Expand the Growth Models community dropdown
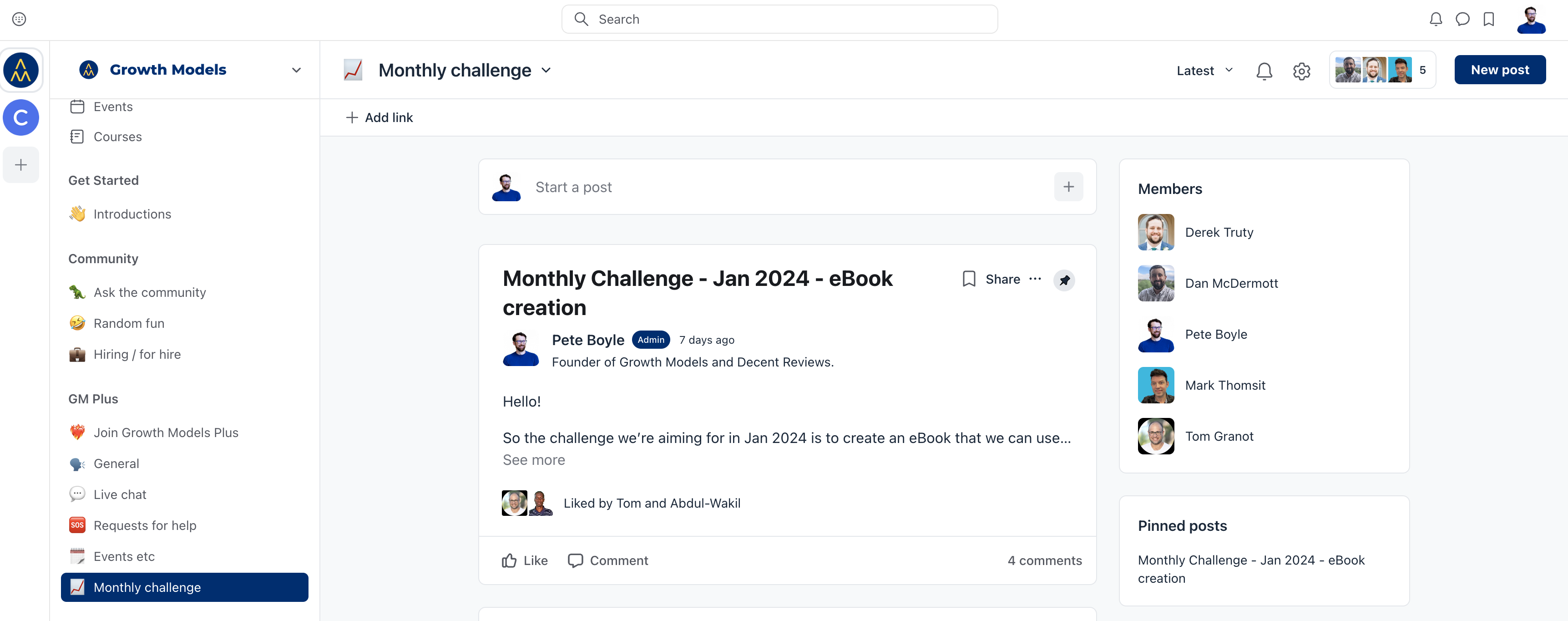 coord(296,70)
